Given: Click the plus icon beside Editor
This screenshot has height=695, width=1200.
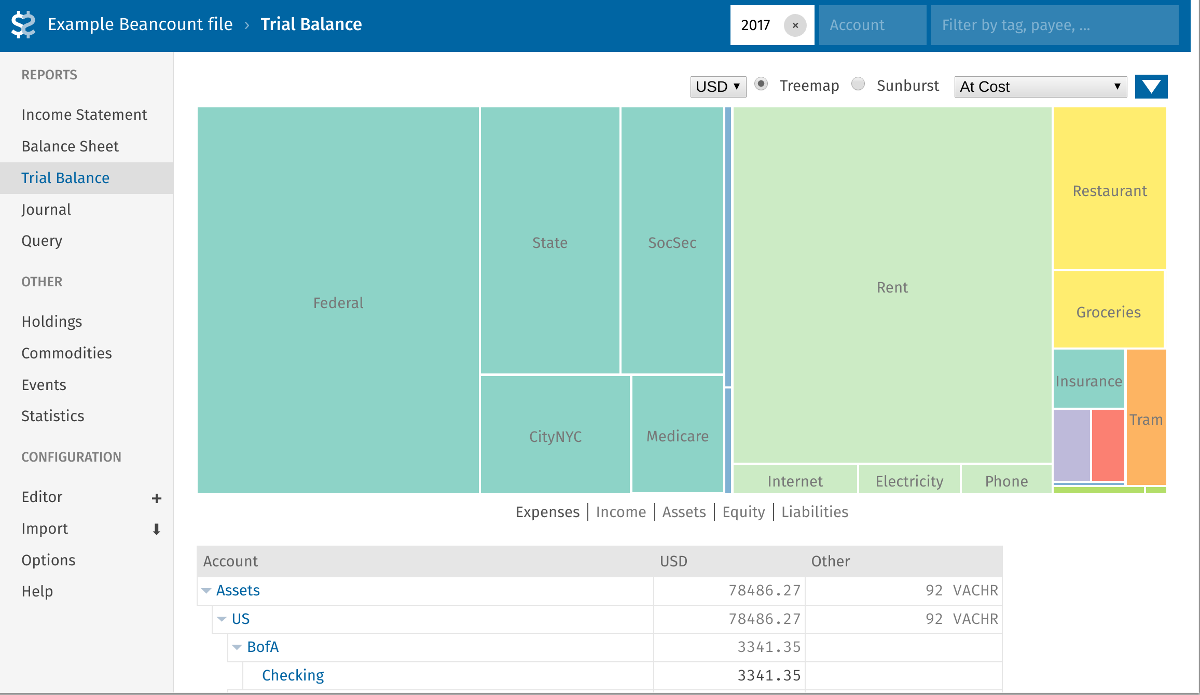Looking at the screenshot, I should 156,498.
